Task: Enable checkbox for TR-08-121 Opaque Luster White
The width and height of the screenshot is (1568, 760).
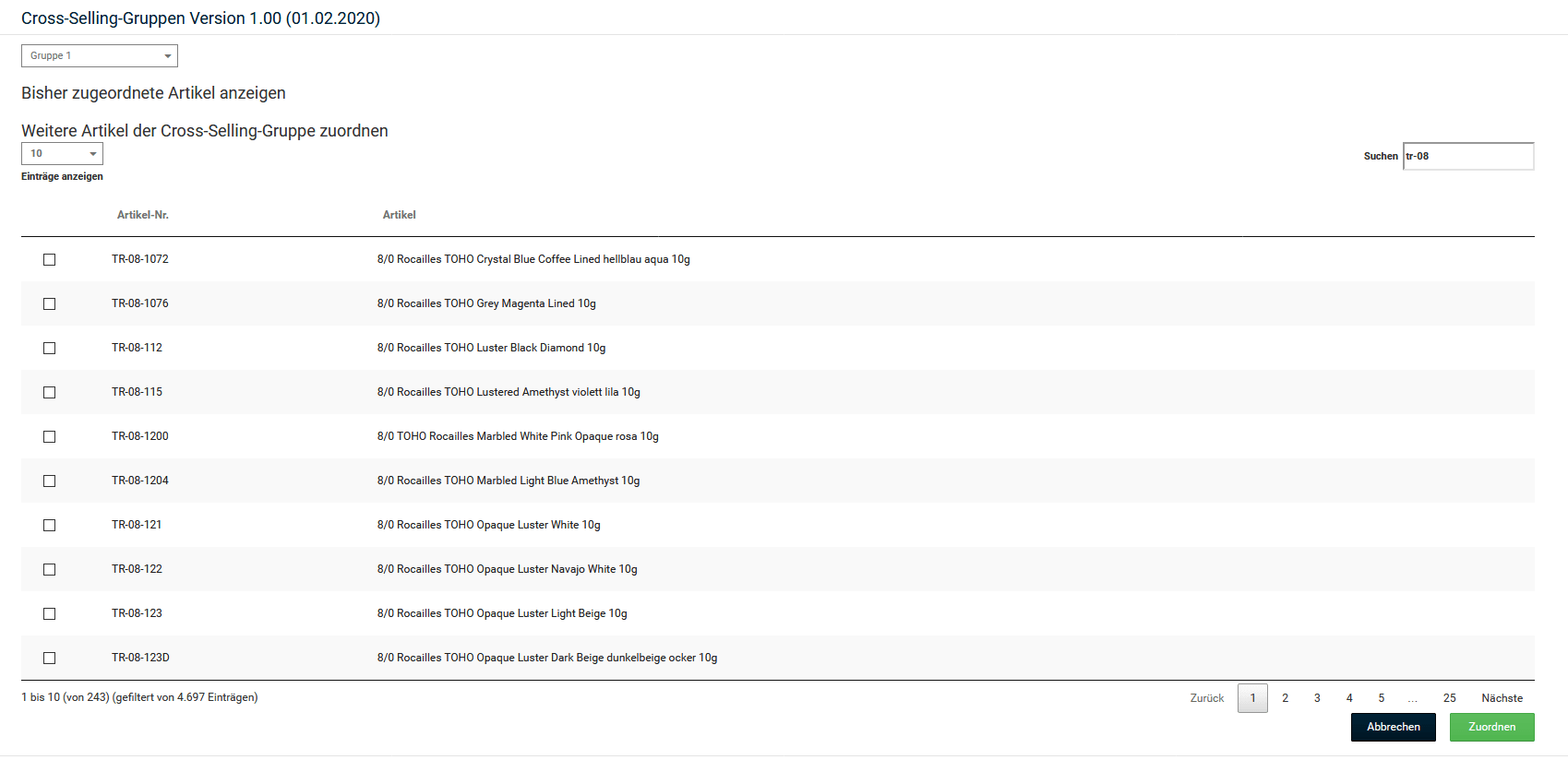Action: (50, 526)
